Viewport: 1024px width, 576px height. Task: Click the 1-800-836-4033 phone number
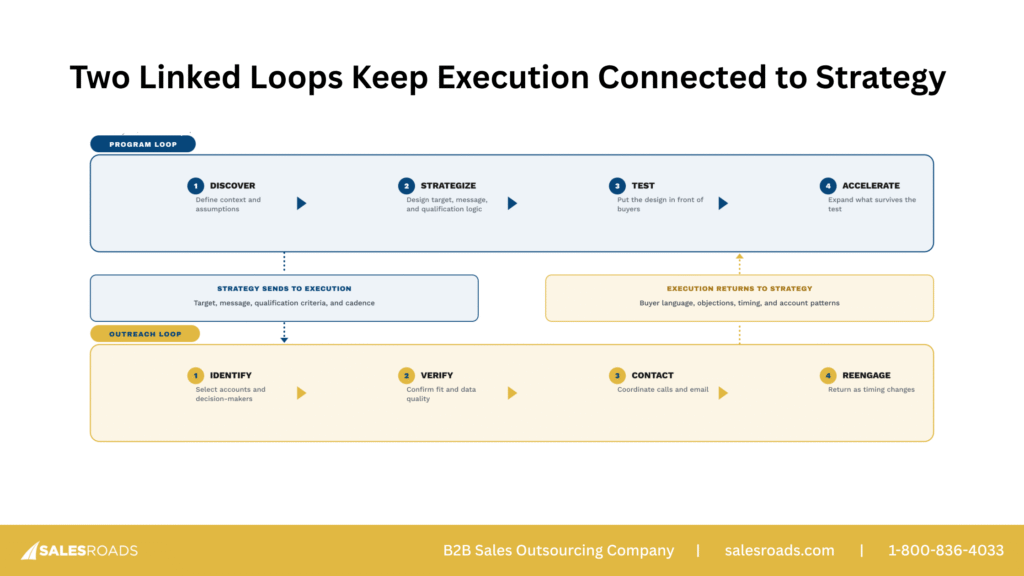[946, 551]
